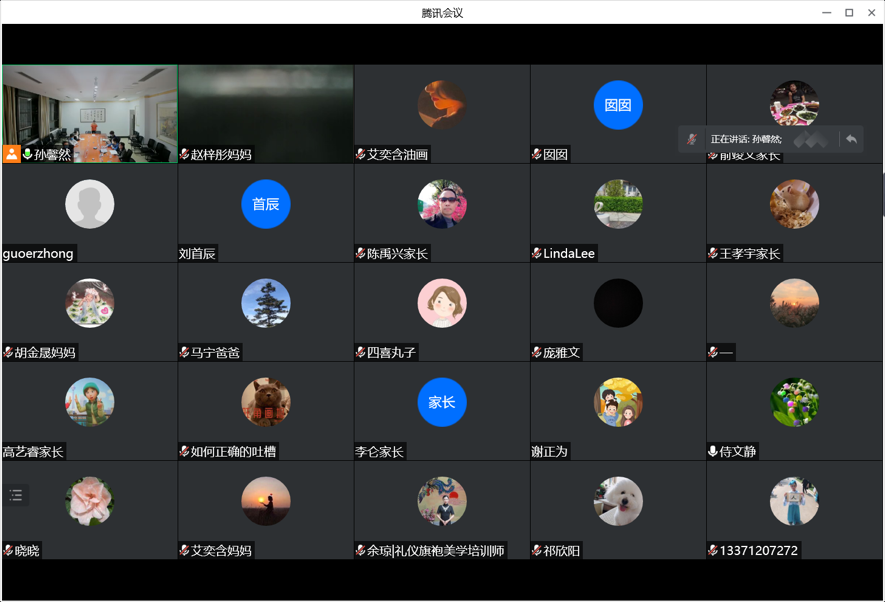Select the blue 首辰 avatar circle
The height and width of the screenshot is (602, 885).
265,204
